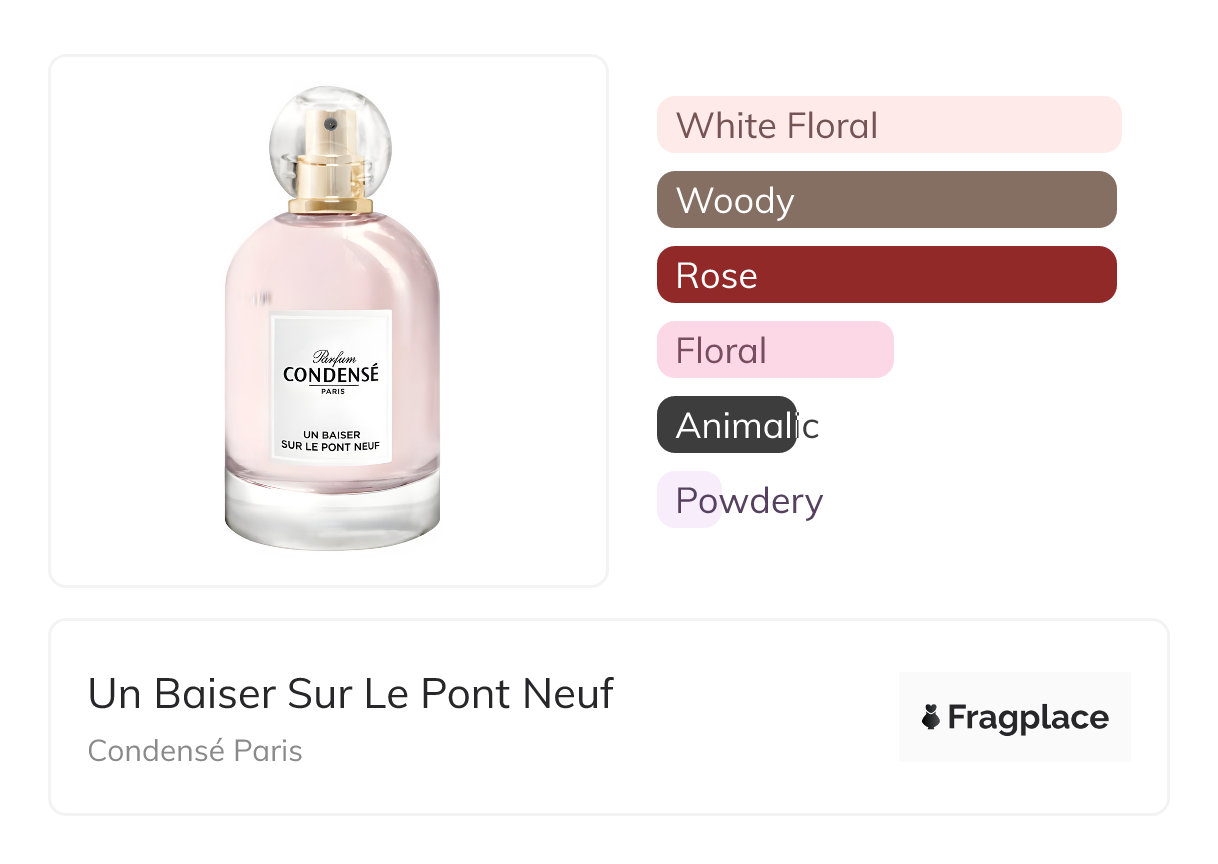The image size is (1218, 864).
Task: Open the Fragplace wordmark link
Action: point(1028,718)
